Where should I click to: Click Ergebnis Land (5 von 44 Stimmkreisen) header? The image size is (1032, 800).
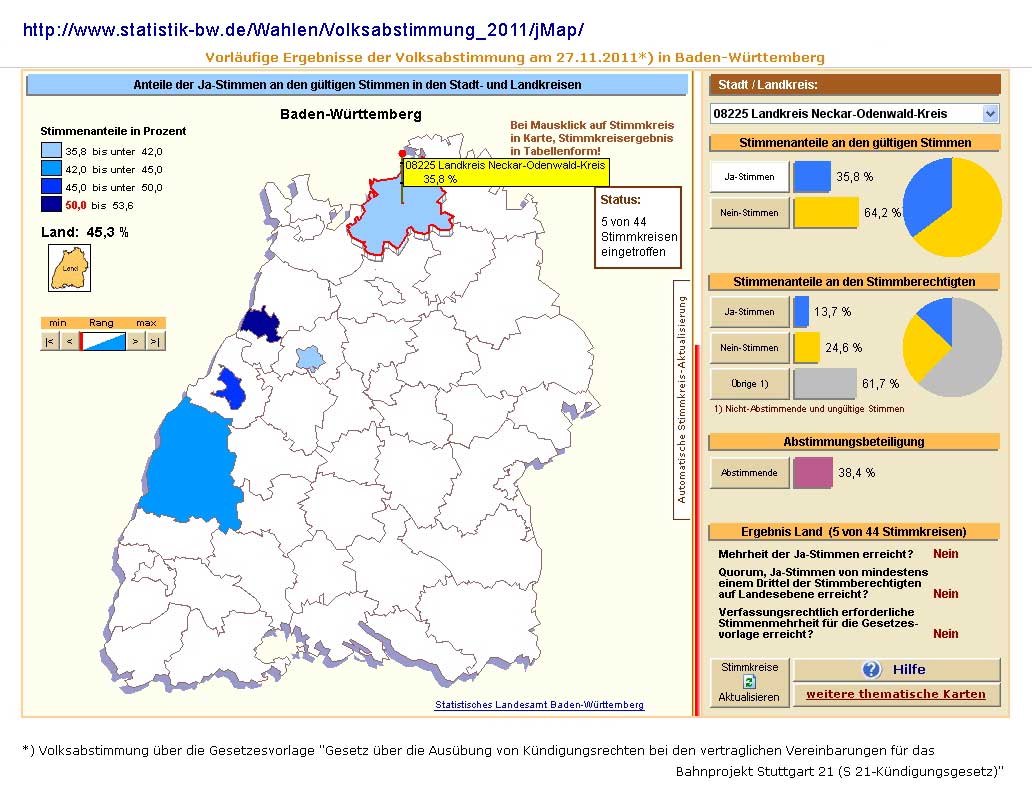click(x=854, y=532)
